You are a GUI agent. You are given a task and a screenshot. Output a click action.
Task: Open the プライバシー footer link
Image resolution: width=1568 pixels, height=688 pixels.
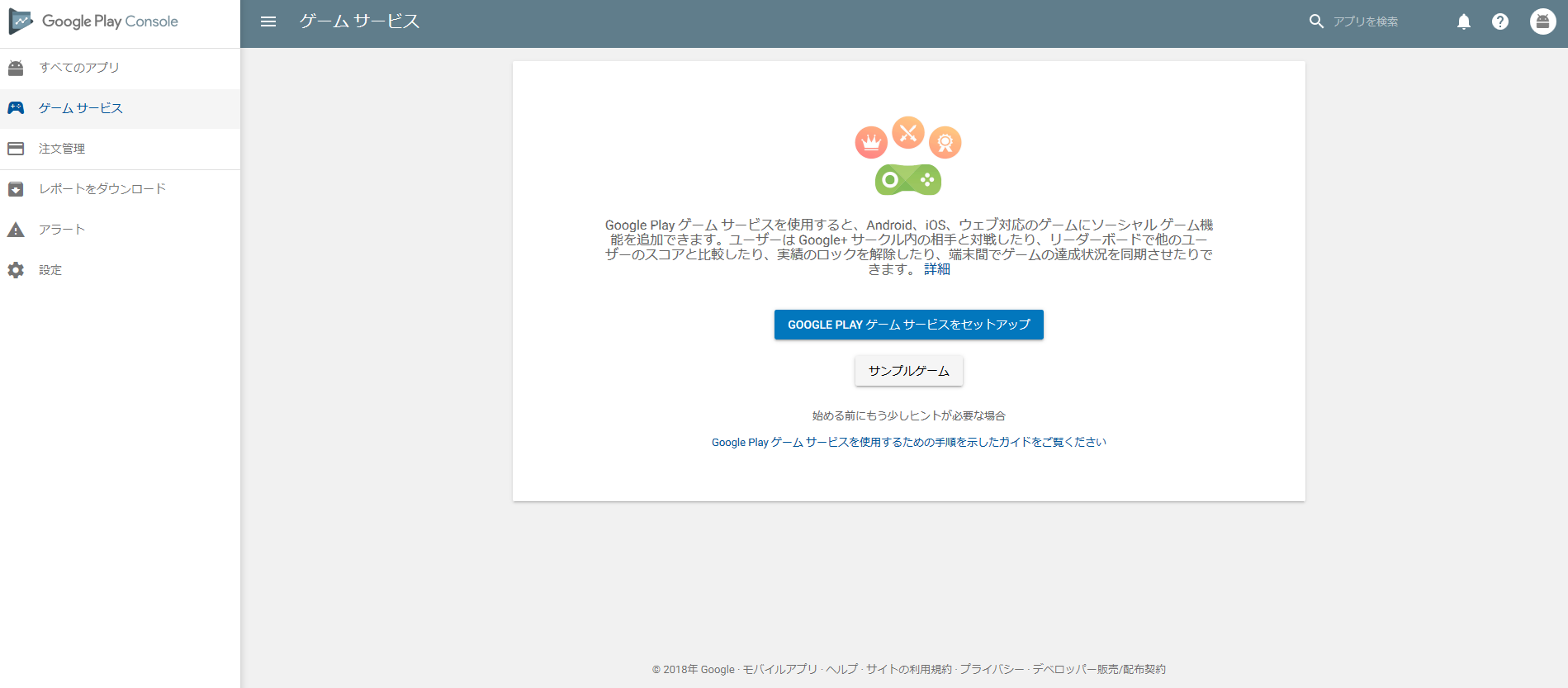point(992,670)
